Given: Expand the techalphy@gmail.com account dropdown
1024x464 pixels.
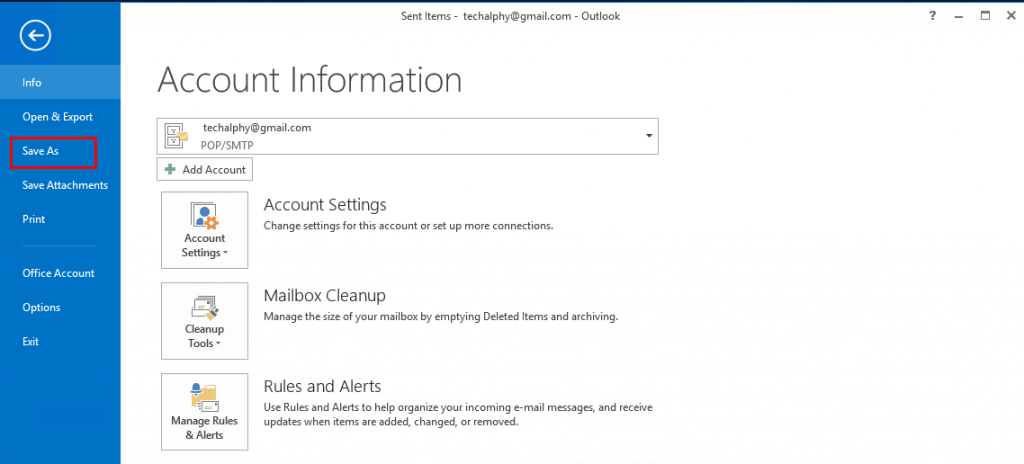Looking at the screenshot, I should pos(649,136).
